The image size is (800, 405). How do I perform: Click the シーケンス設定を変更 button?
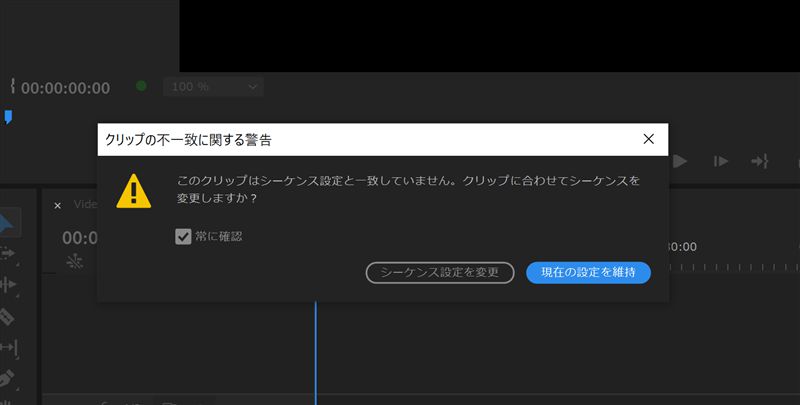(440, 272)
